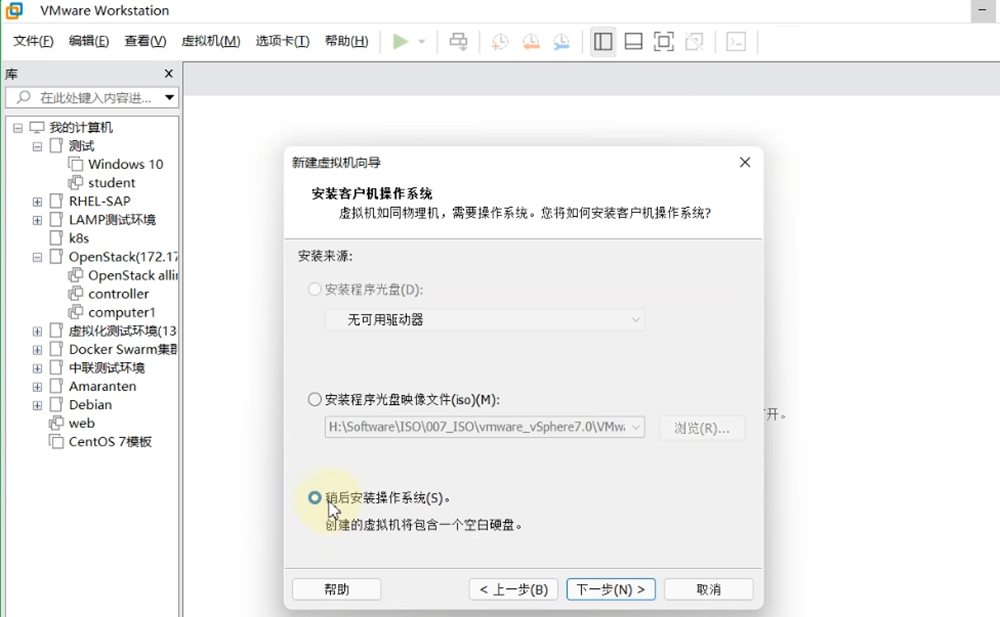This screenshot has height=617, width=1000.
Task: Select 安装程序光盘(D) radio option
Action: click(314, 290)
